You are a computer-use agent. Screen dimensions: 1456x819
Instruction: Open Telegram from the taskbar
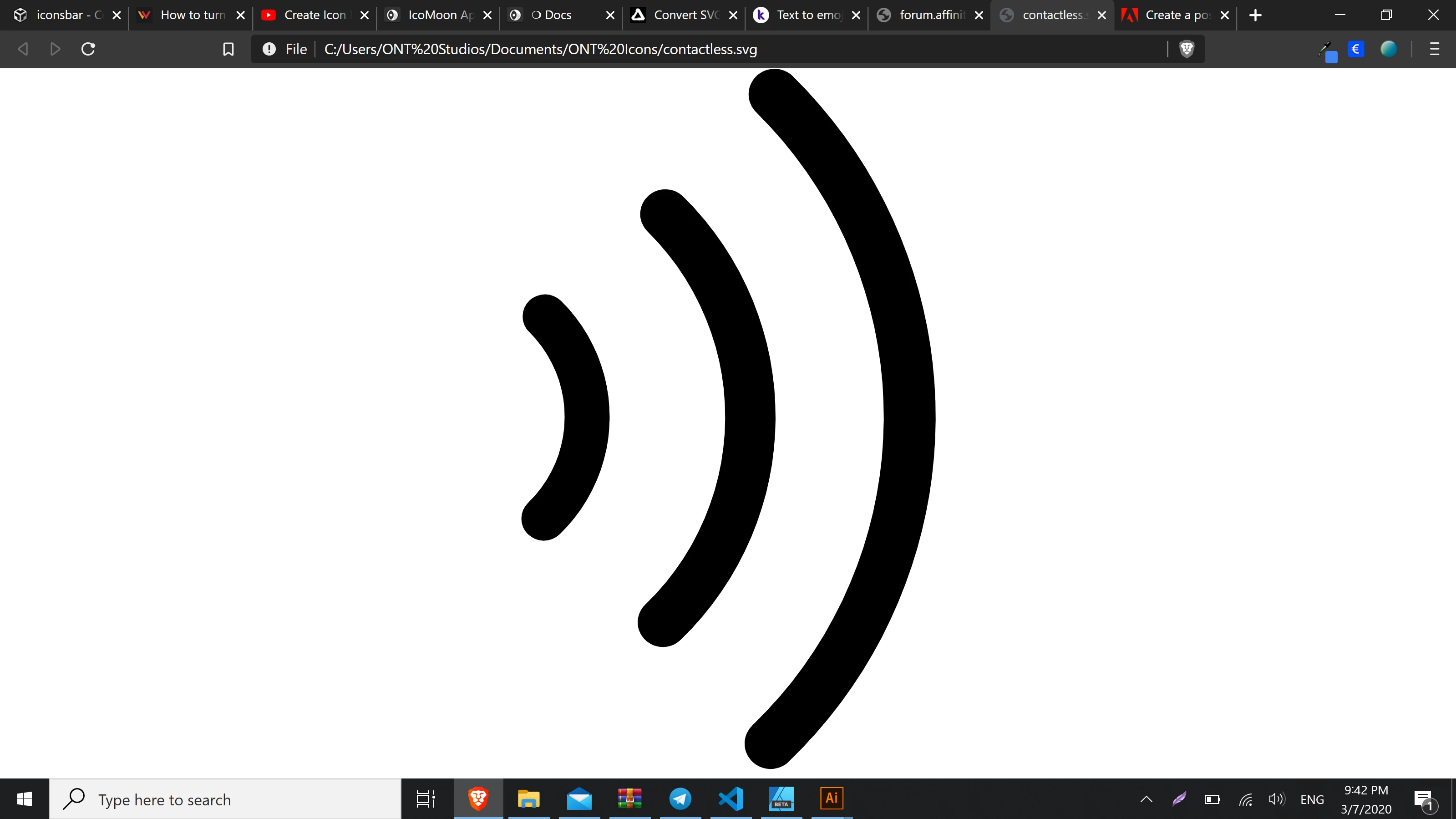pos(680,798)
